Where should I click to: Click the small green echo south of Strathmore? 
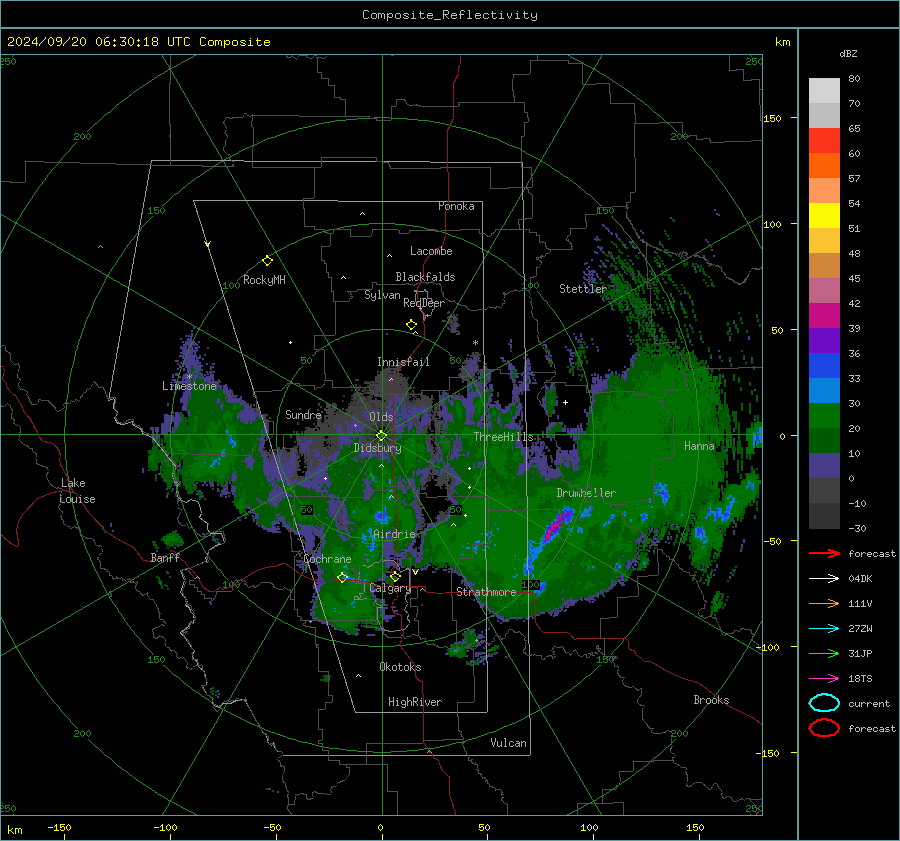(468, 645)
